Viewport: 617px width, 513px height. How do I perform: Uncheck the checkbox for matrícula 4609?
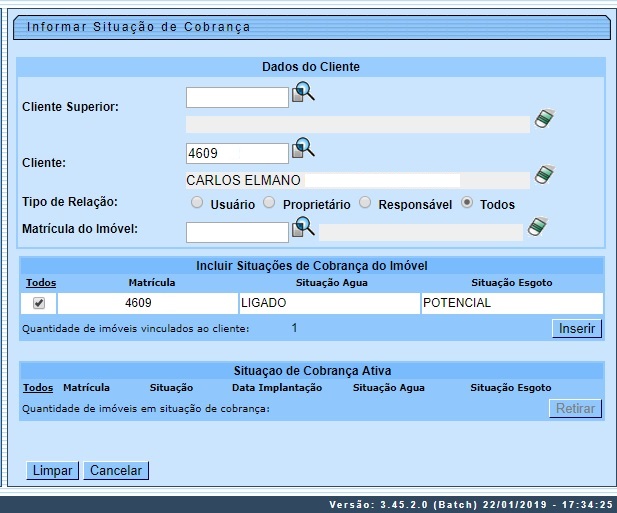pos(39,303)
